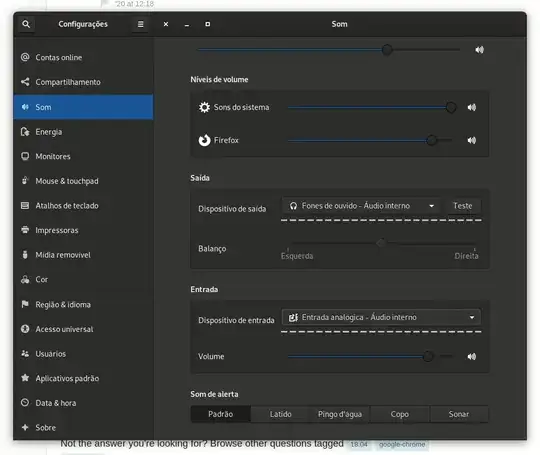Select the Contas online settings panel
540x455 pixels.
pos(83,58)
